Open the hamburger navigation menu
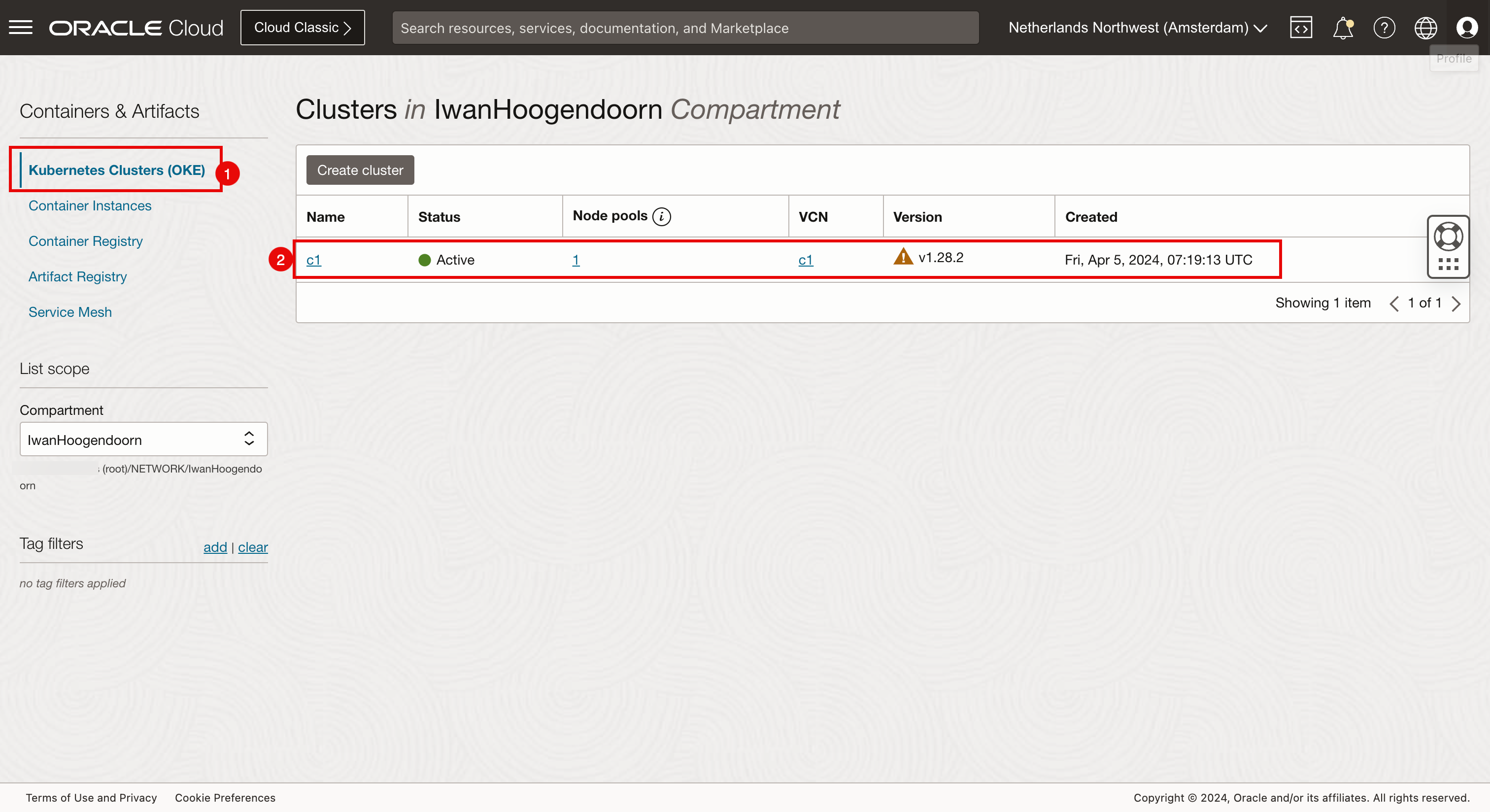Screen dimensions: 1490x812 point(21,27)
